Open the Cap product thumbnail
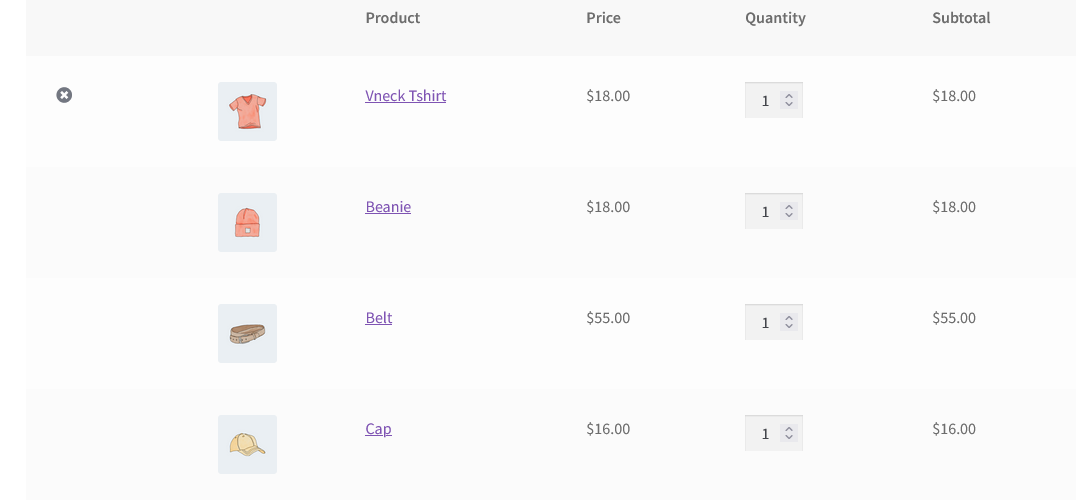1076x501 pixels. (x=247, y=444)
